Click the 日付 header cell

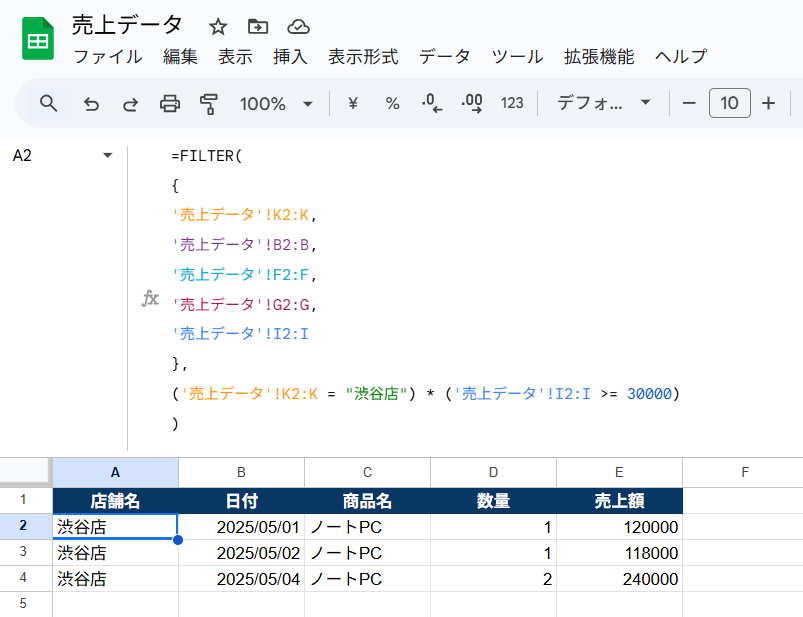pos(241,501)
